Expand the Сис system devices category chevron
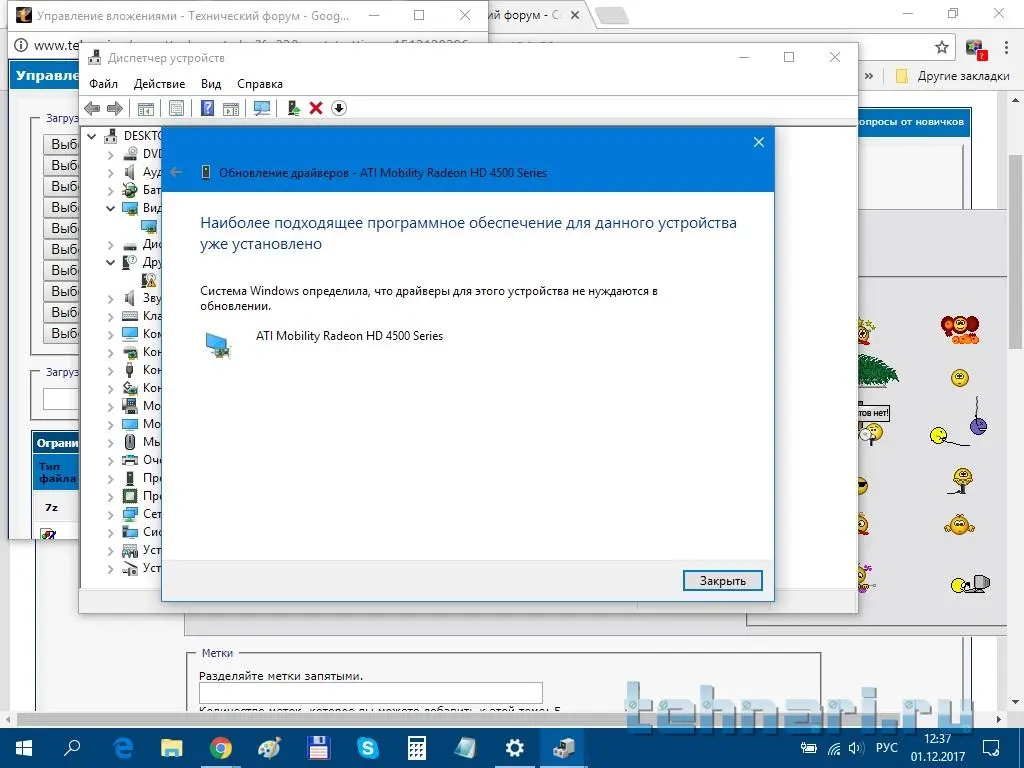The height and width of the screenshot is (768, 1024). tap(110, 532)
